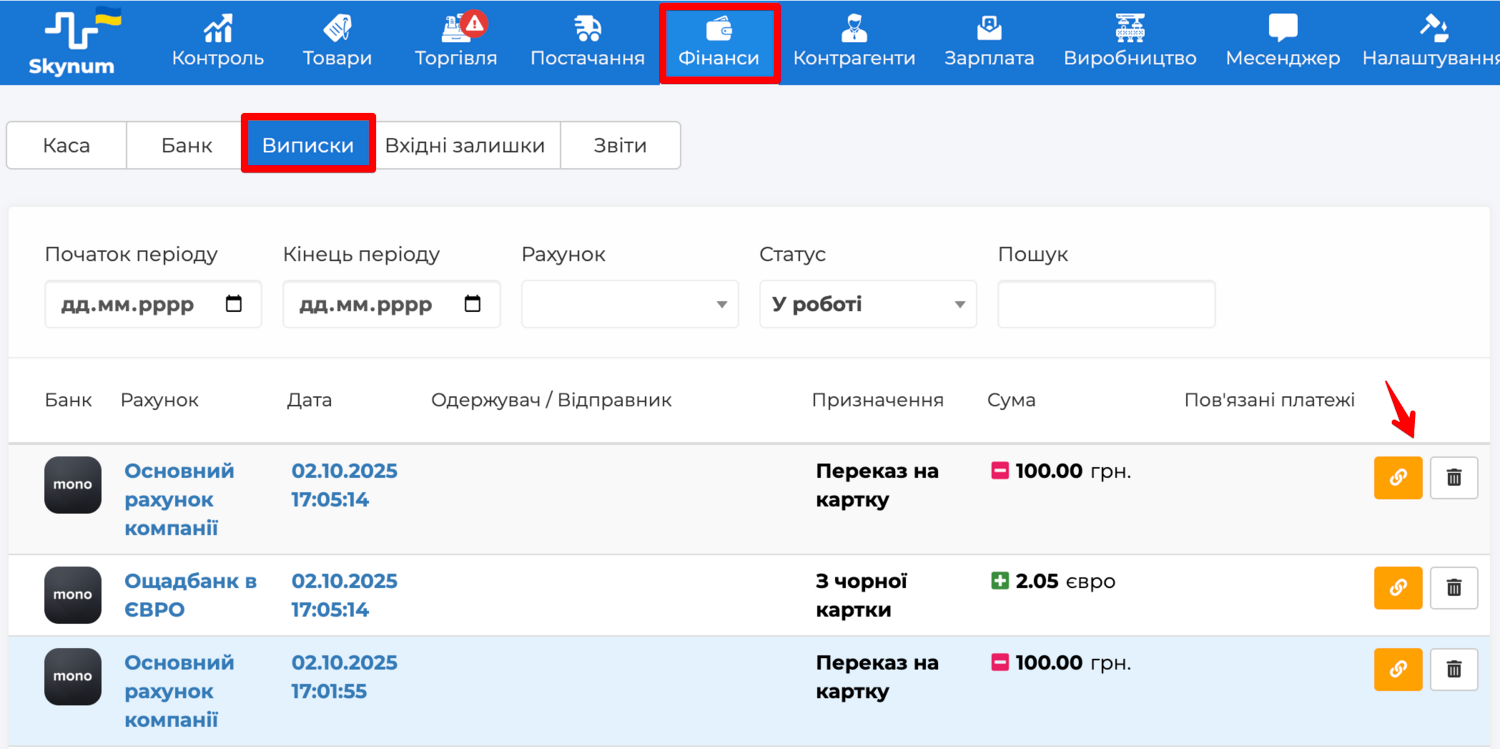Delete the Ощадбанк в ЄВРО statement row
The width and height of the screenshot is (1500, 749).
1453,588
